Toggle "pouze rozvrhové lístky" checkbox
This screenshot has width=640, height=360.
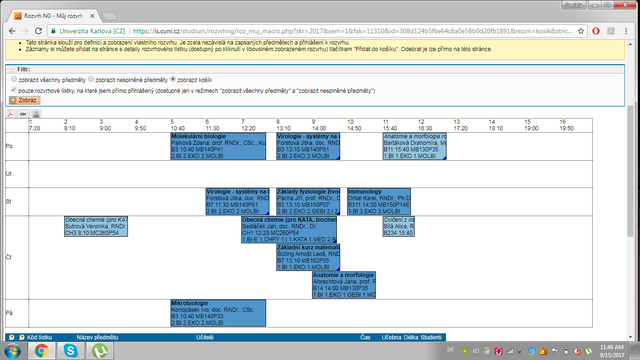click(13, 90)
